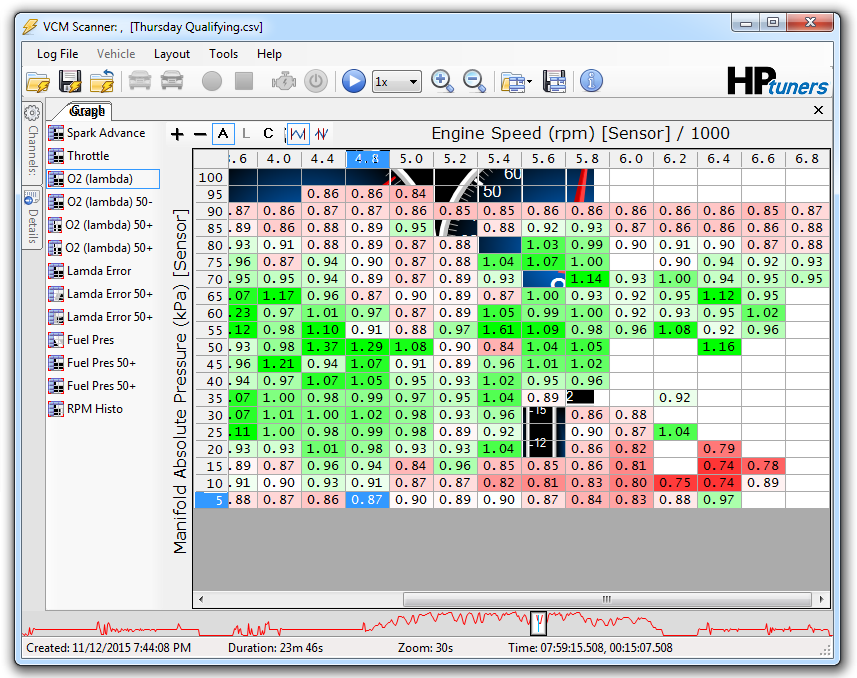Image resolution: width=857 pixels, height=678 pixels.
Task: Click the zoom out magnifier icon
Action: pyautogui.click(x=474, y=81)
